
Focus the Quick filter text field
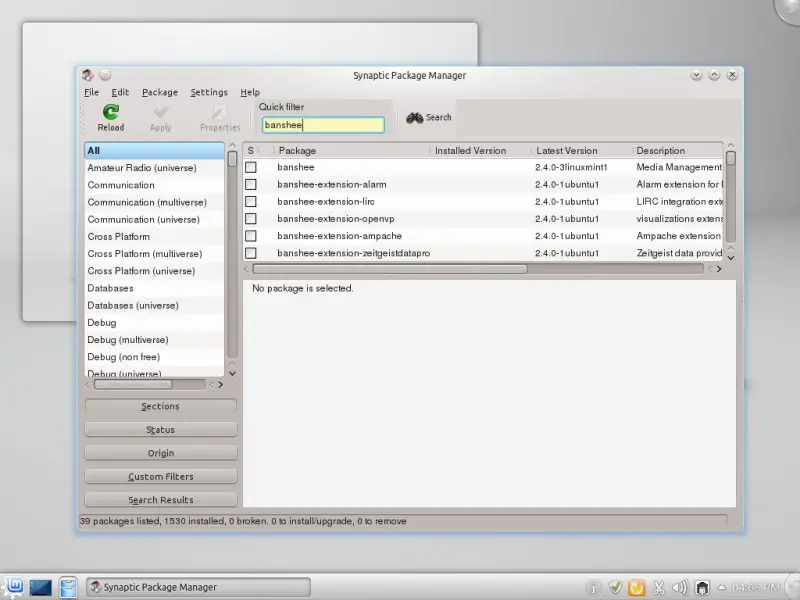click(x=323, y=125)
